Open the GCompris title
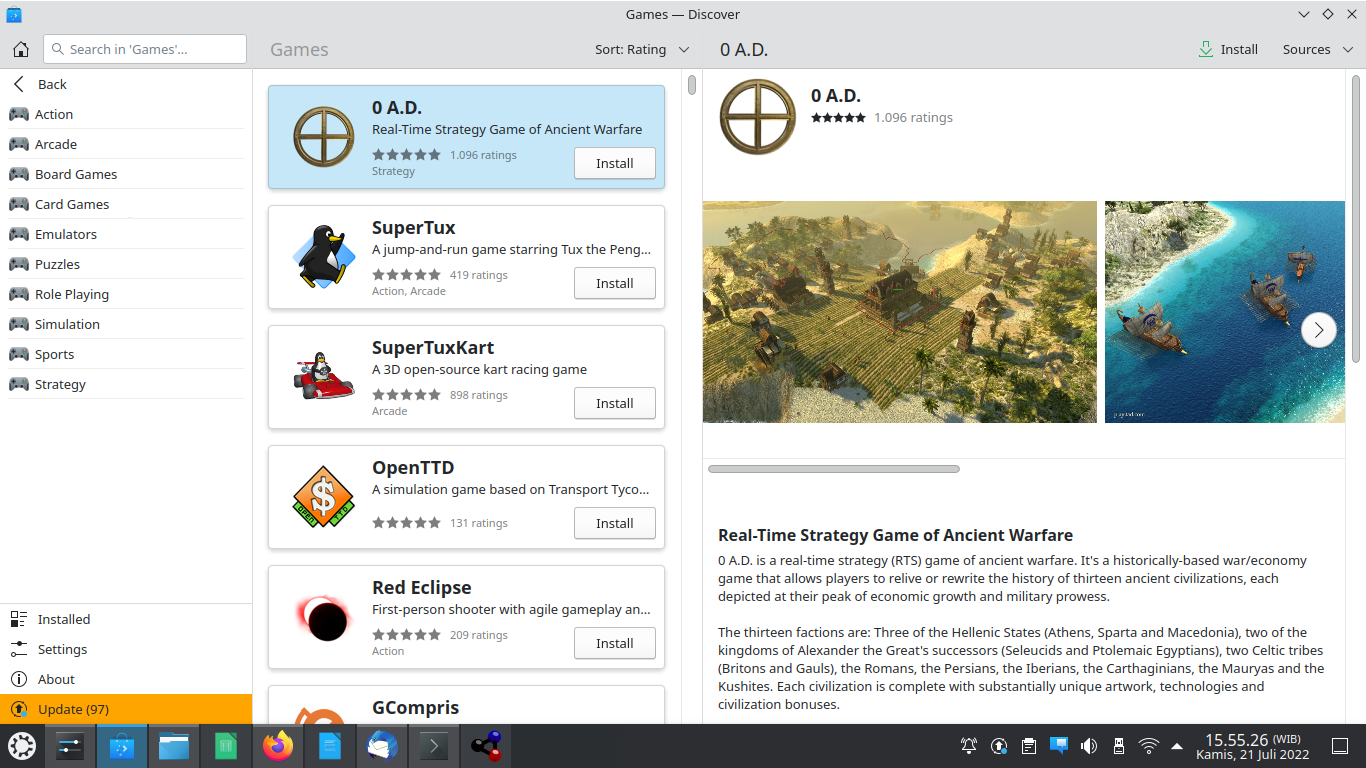The width and height of the screenshot is (1366, 768). coord(415,707)
